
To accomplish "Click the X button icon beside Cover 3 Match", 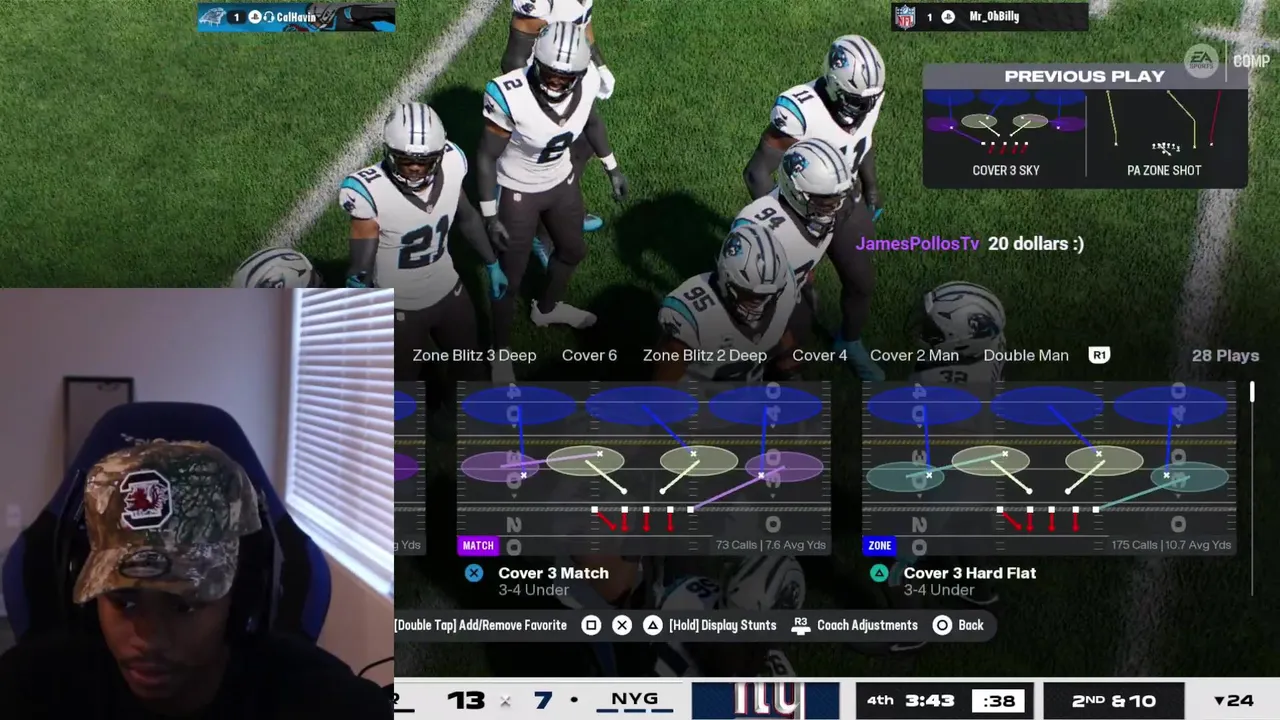I will click(x=474, y=573).
